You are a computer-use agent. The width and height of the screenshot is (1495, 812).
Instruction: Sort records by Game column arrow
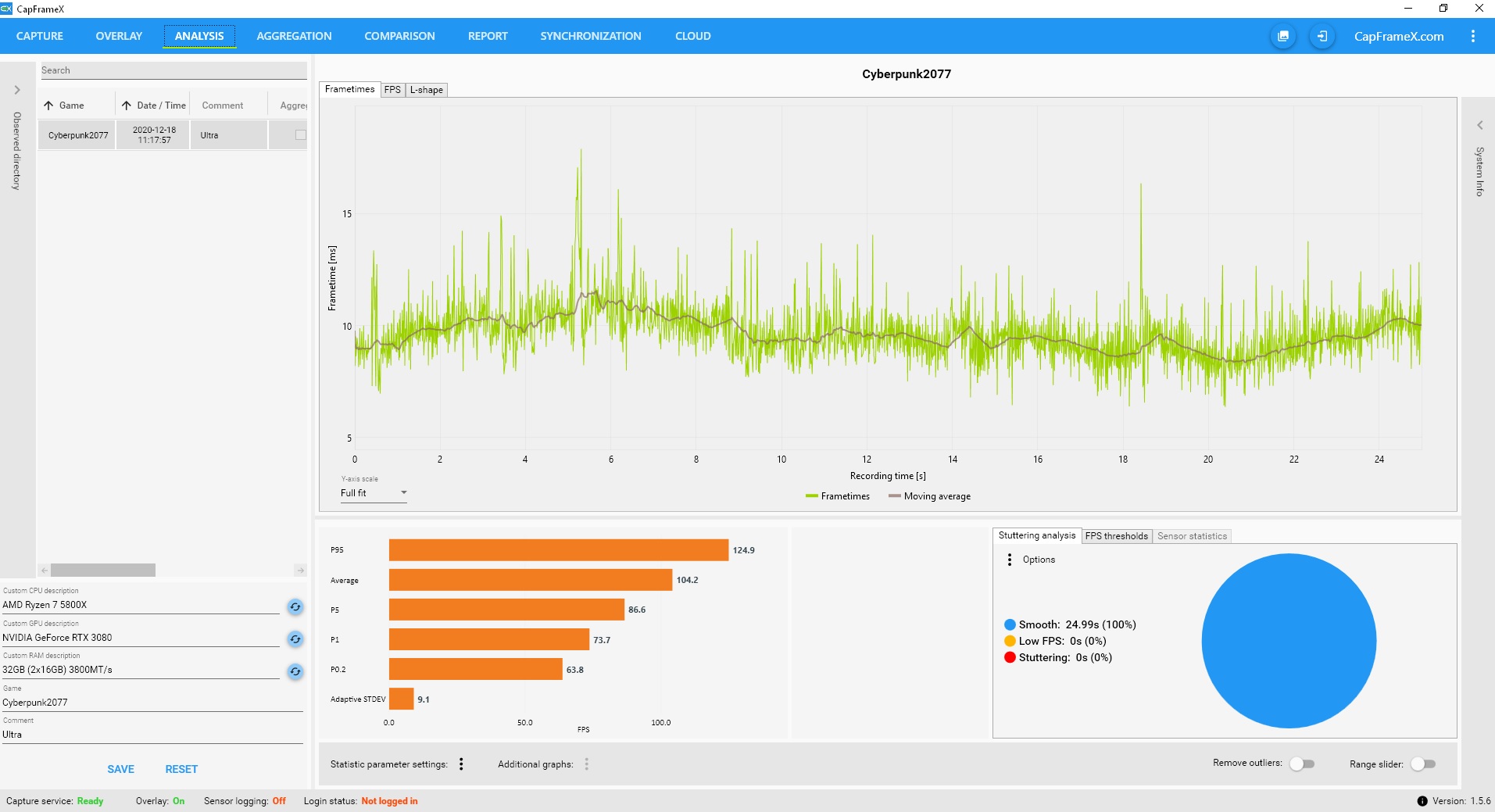coord(48,106)
